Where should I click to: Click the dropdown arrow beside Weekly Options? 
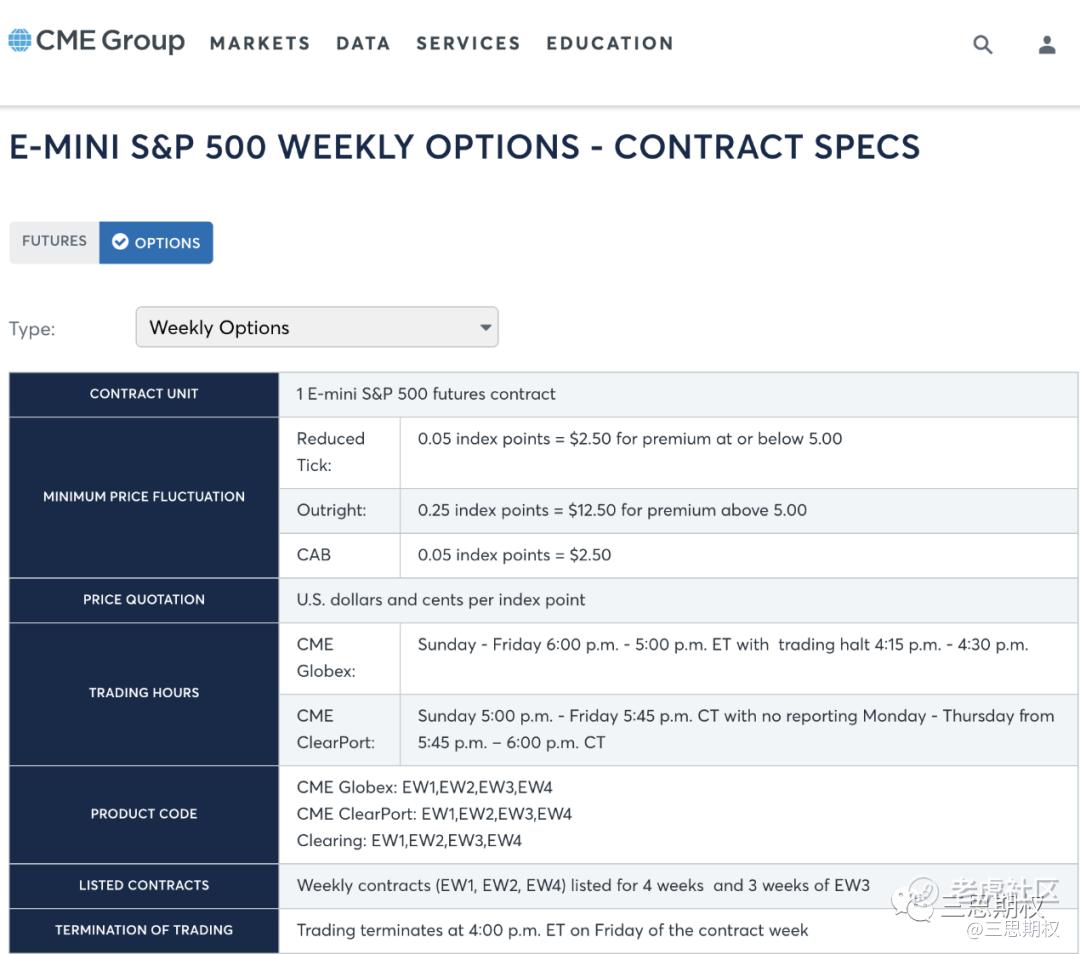[x=485, y=327]
